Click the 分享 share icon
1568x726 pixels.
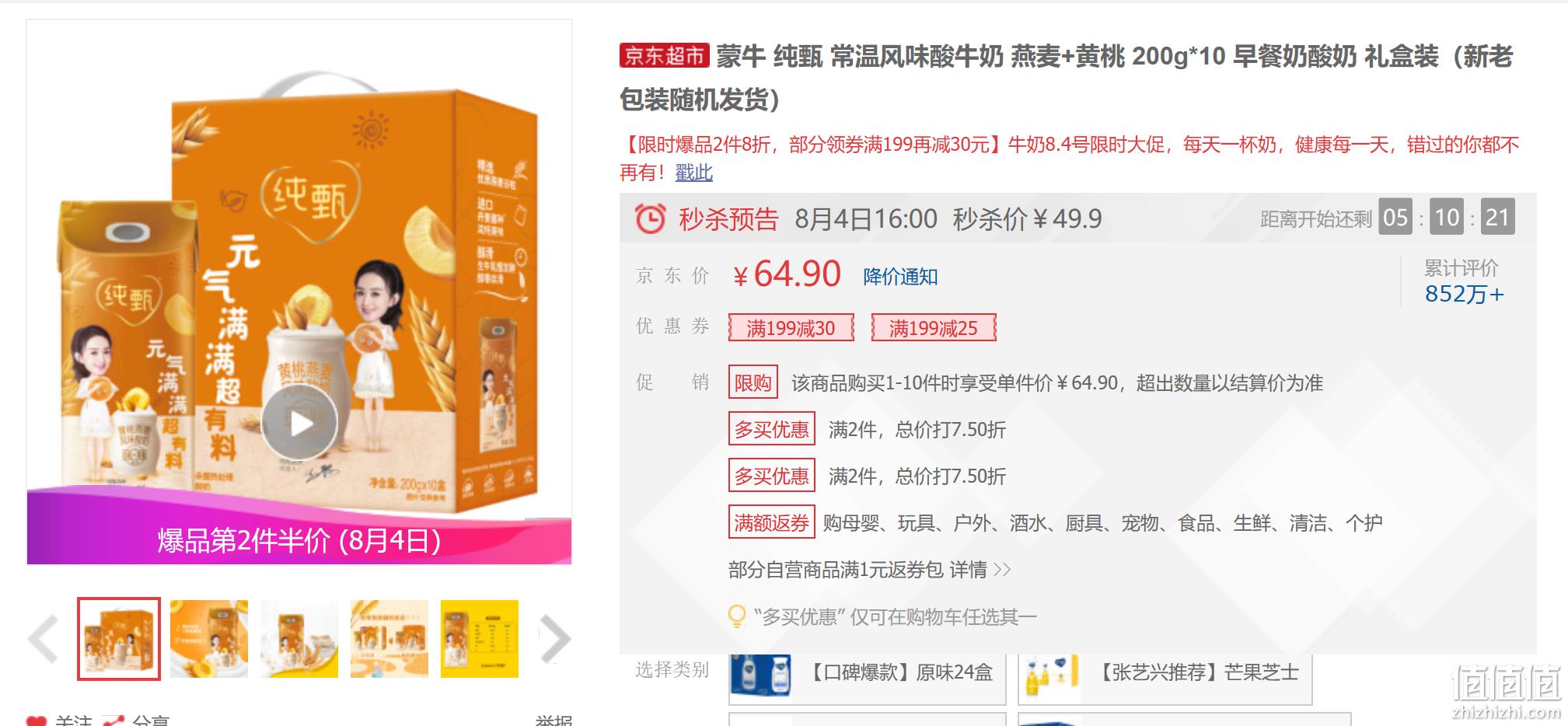[113, 721]
